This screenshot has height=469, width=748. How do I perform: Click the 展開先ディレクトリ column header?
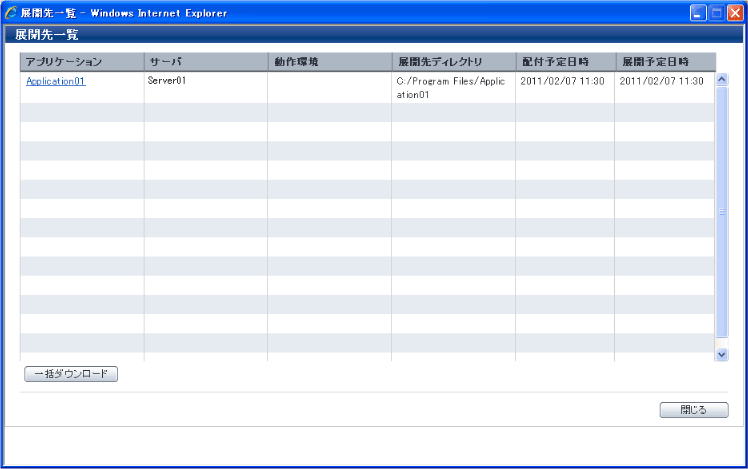pos(453,62)
